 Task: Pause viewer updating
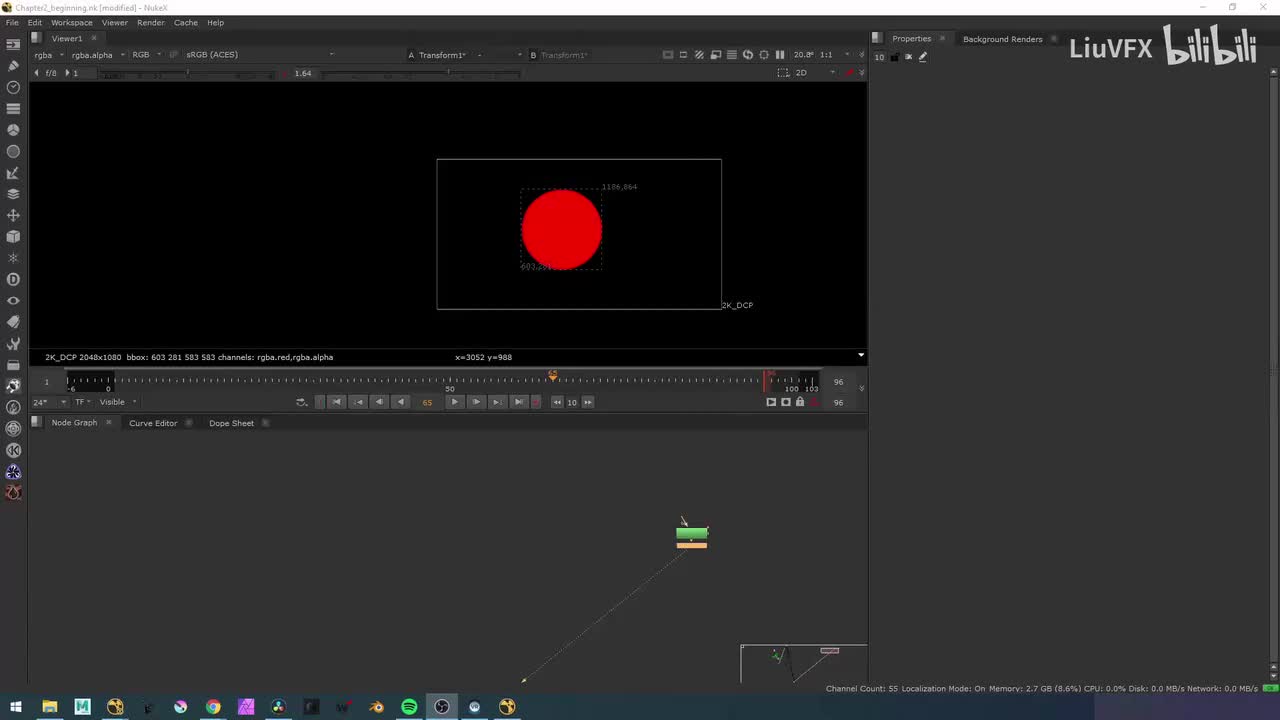pyautogui.click(x=780, y=55)
